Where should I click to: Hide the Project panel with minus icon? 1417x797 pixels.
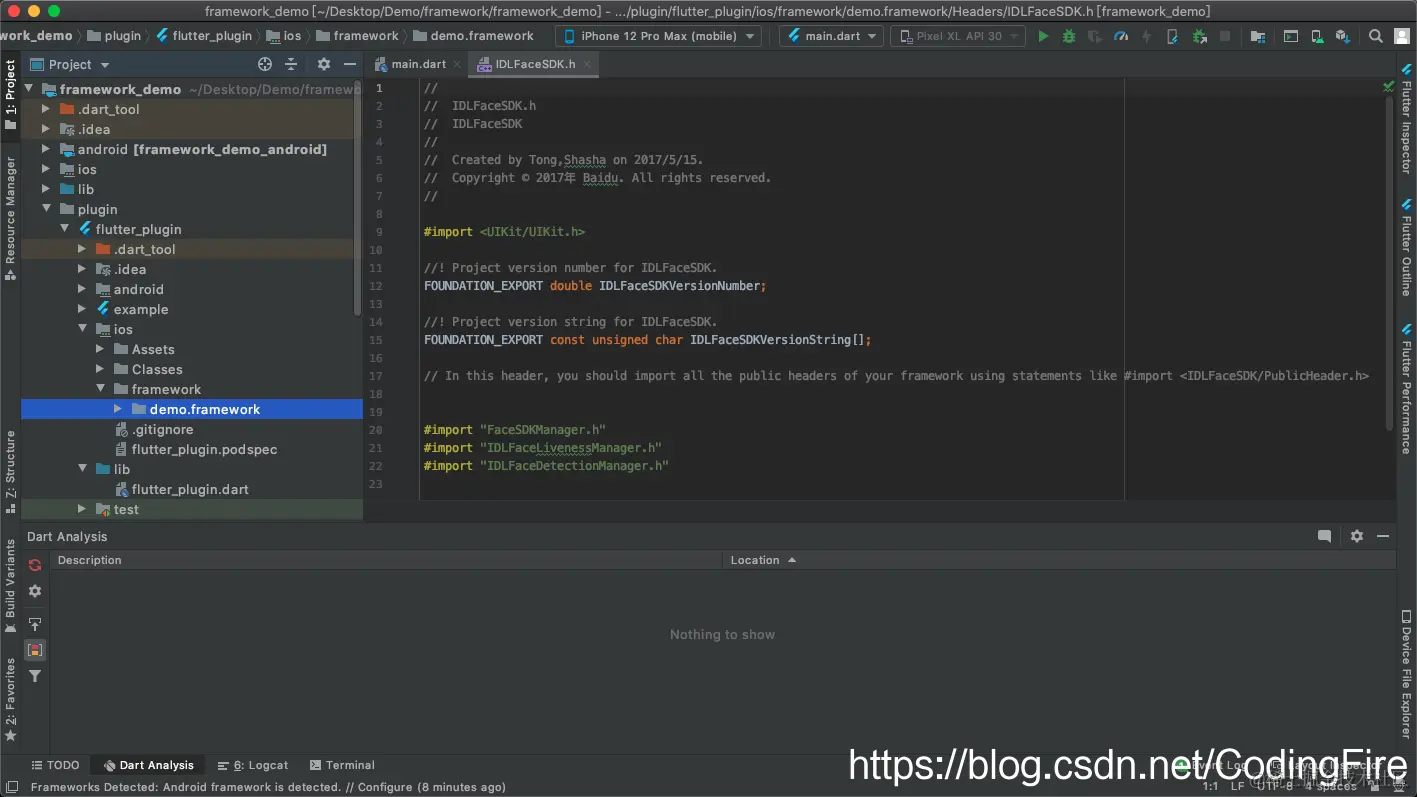349,64
